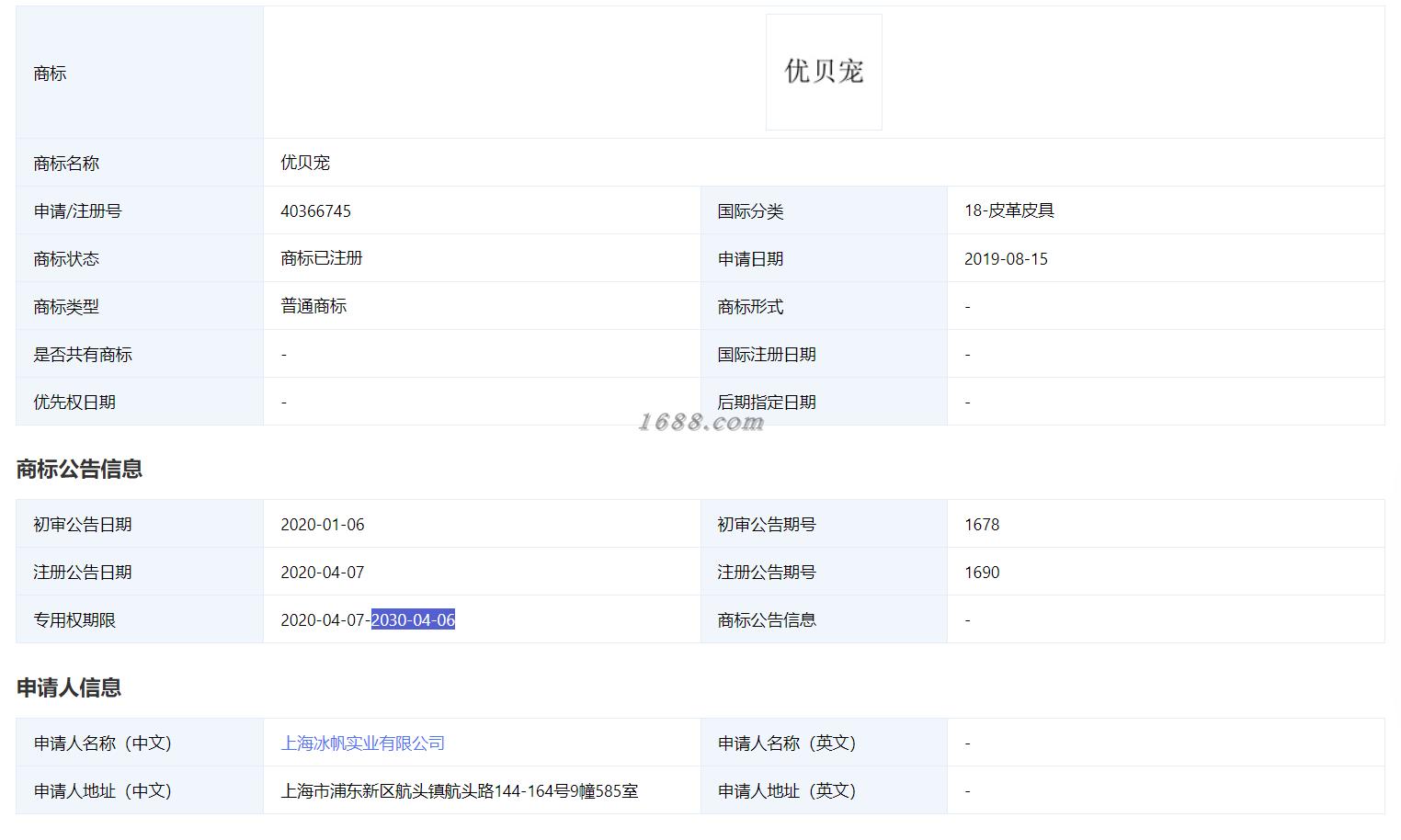Click the 注册公告期号 label cell
The height and width of the screenshot is (840, 1401).
click(824, 572)
